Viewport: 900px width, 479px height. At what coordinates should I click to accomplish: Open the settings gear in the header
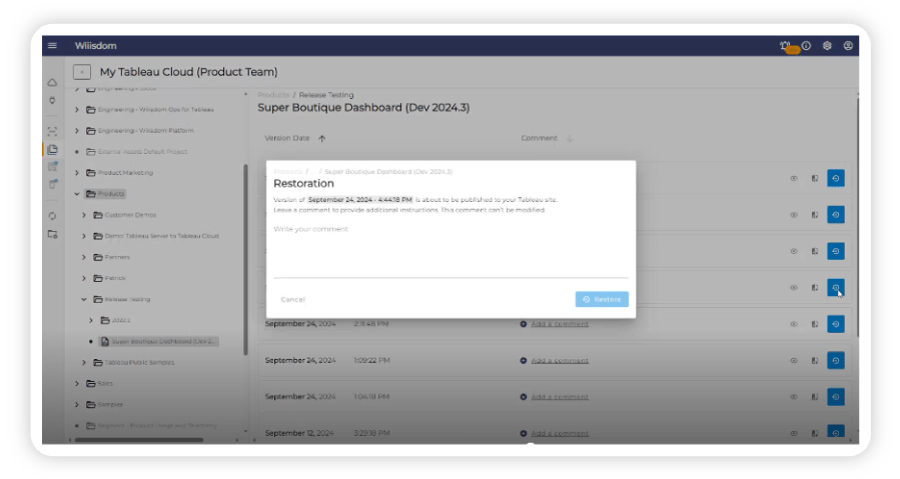pos(827,45)
